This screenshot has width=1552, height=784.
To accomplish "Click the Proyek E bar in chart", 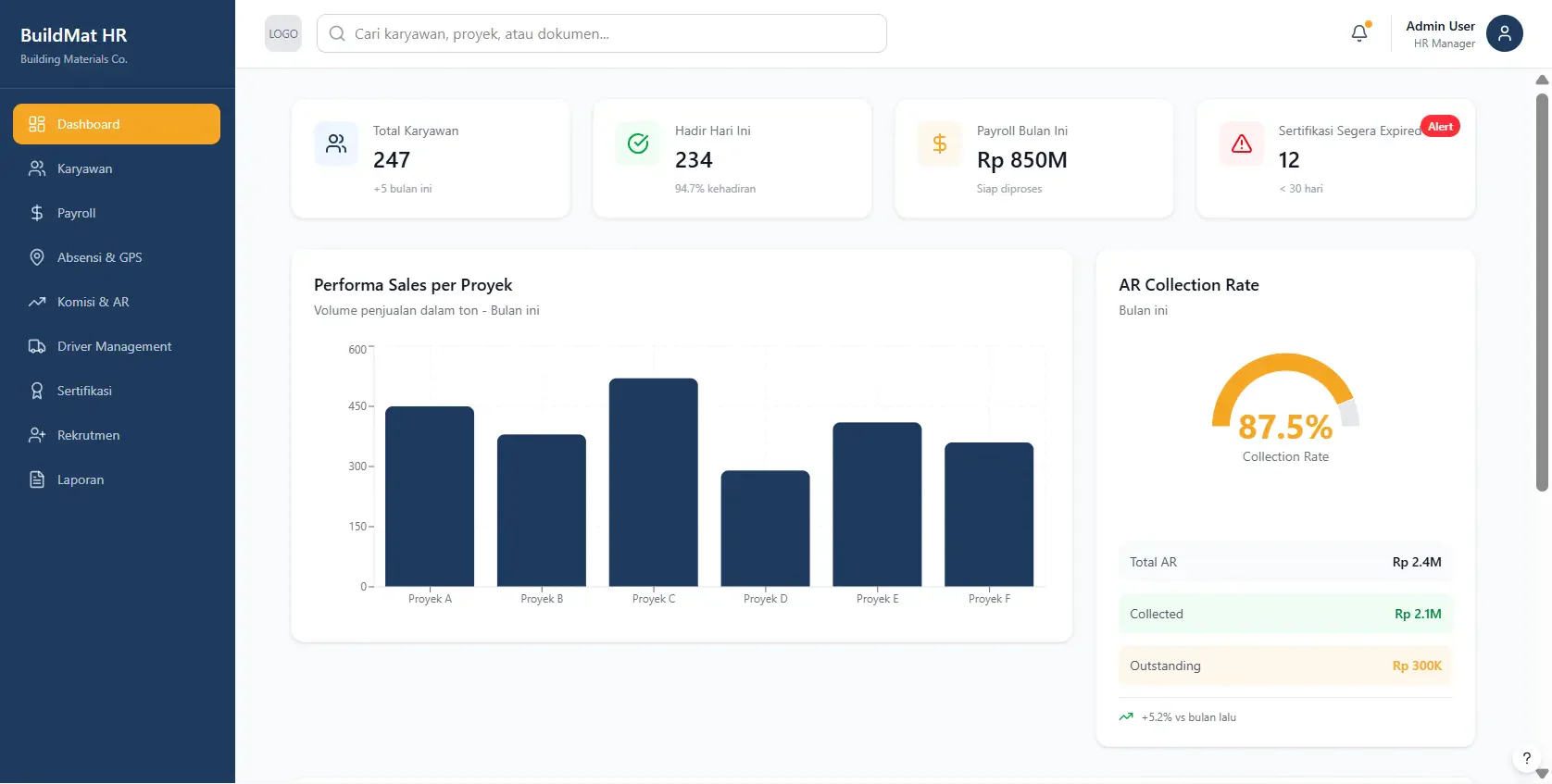I will [877, 504].
